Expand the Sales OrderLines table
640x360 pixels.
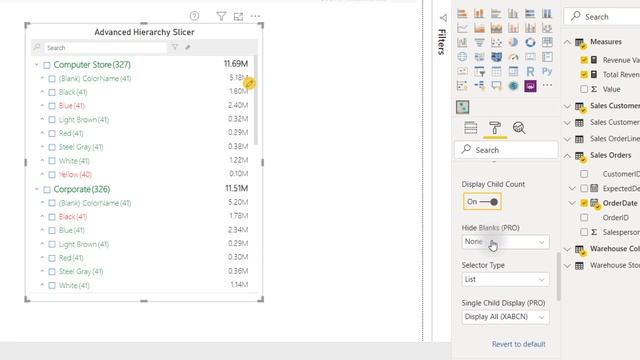567,139
